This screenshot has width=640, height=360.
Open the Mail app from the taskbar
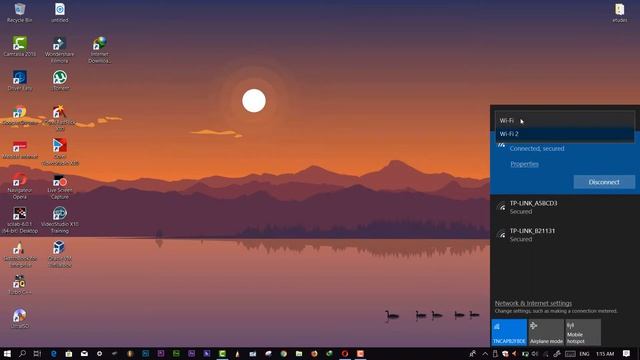pyautogui.click(x=84, y=353)
